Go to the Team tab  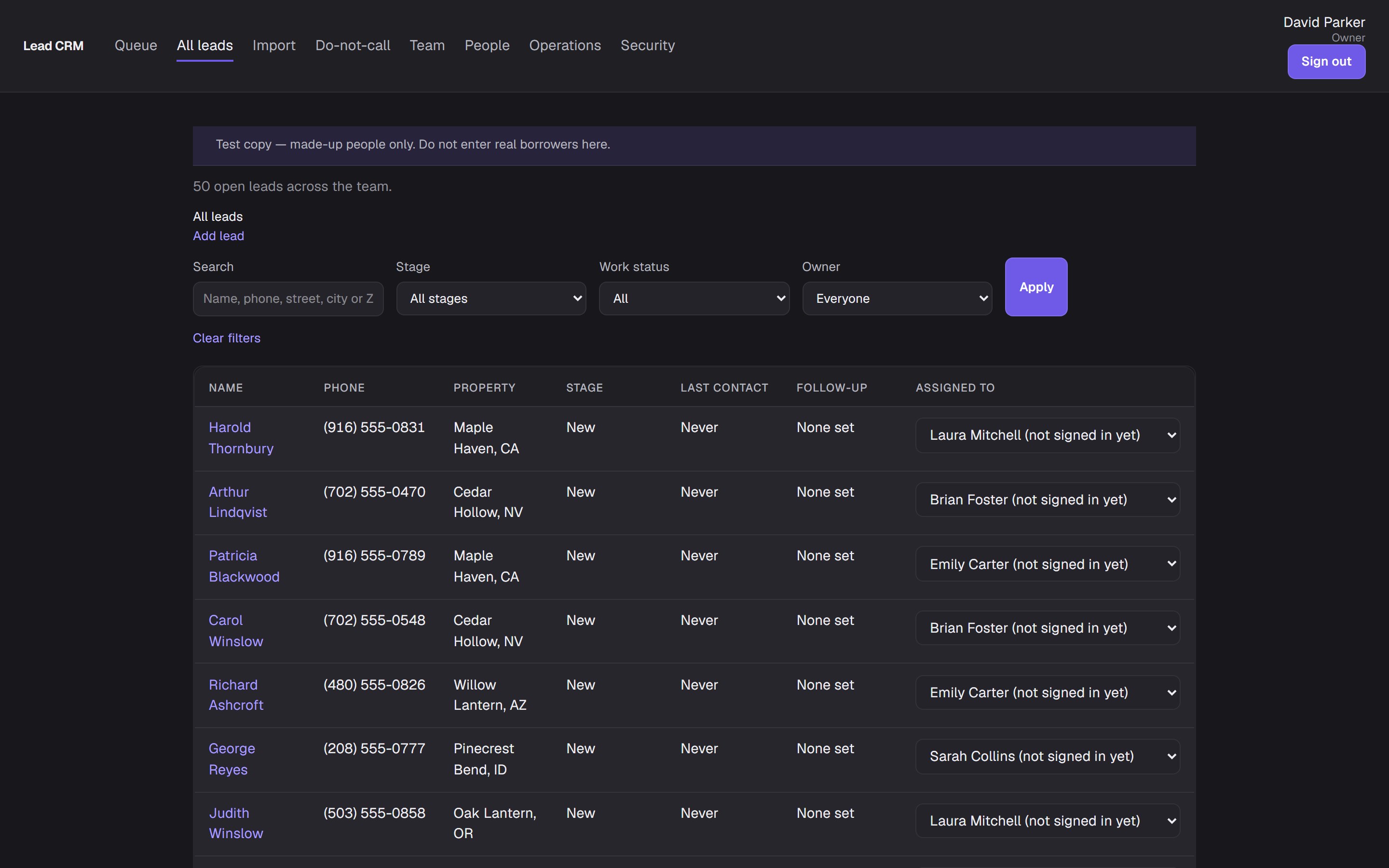[427, 45]
